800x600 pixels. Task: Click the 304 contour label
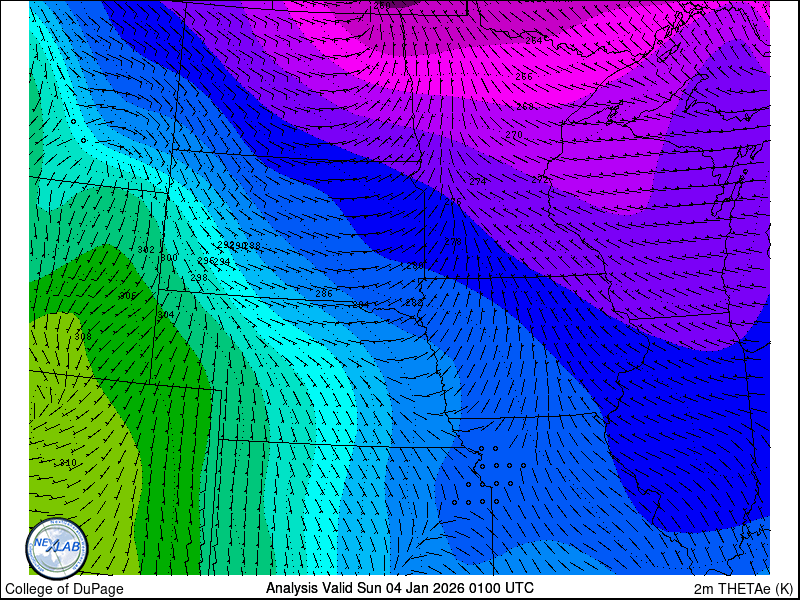166,315
